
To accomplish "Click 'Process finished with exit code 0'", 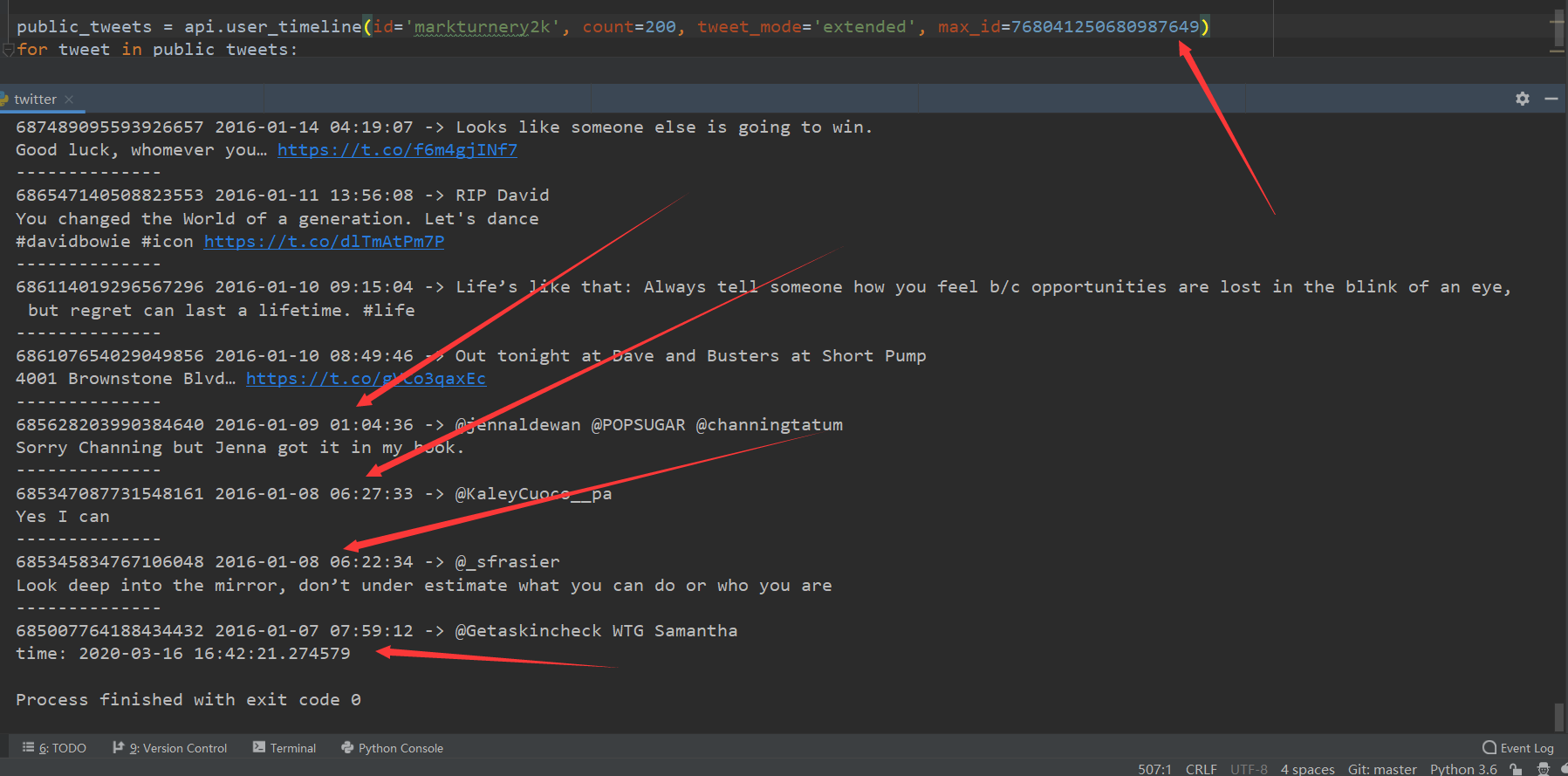I will click(x=188, y=700).
